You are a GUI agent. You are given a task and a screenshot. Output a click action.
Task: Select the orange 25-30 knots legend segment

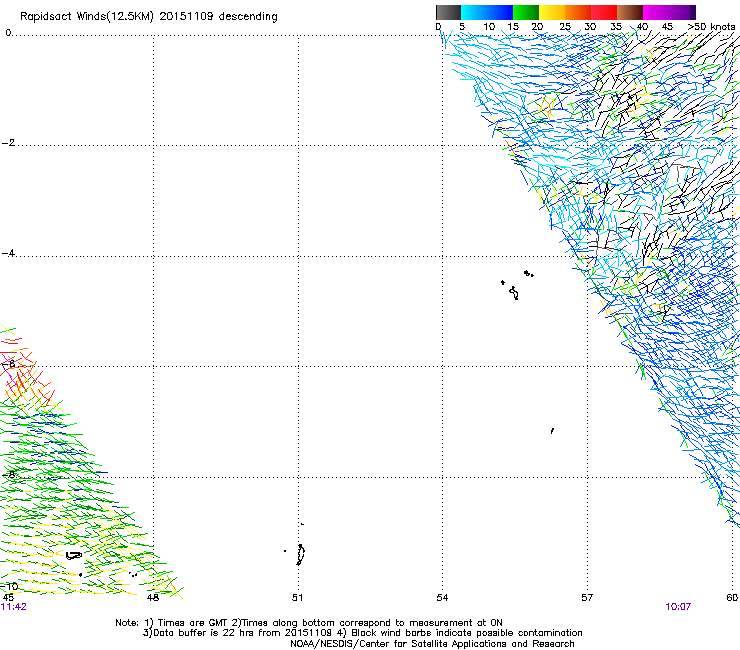578,12
